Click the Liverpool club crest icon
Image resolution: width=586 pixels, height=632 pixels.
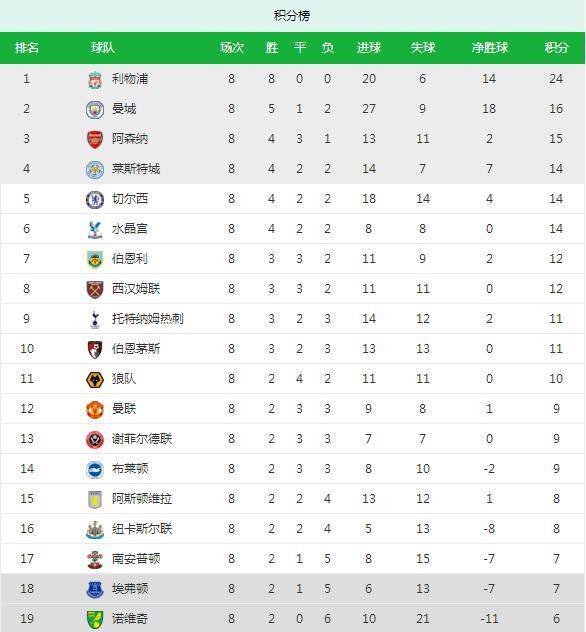pos(95,79)
